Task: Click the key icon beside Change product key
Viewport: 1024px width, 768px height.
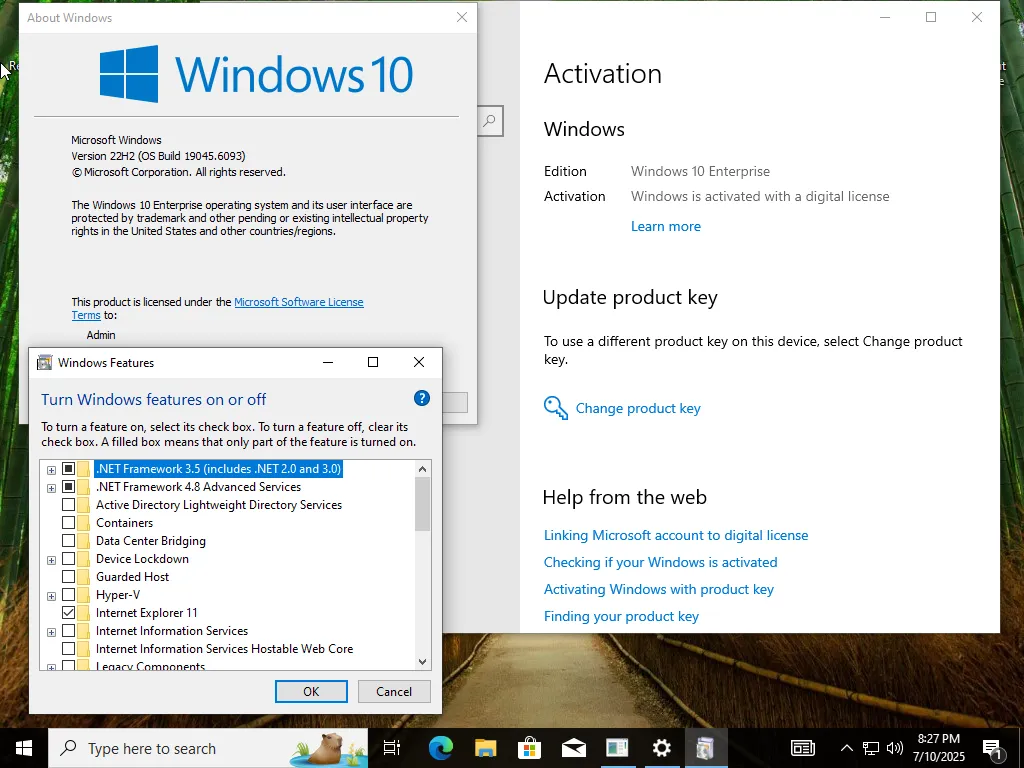Action: tap(556, 408)
